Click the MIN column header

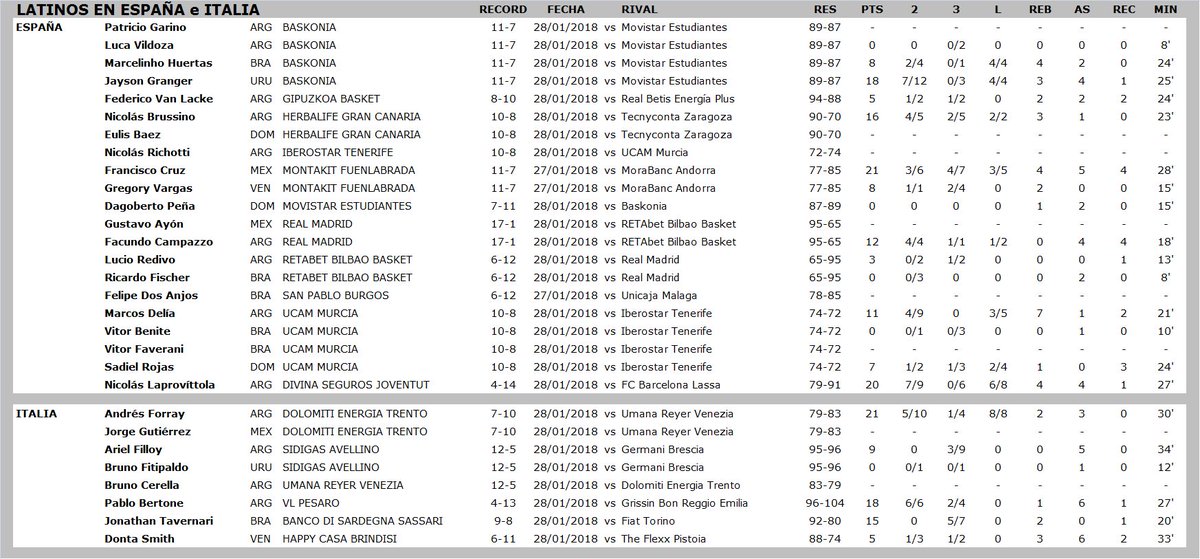pyautogui.click(x=1165, y=10)
